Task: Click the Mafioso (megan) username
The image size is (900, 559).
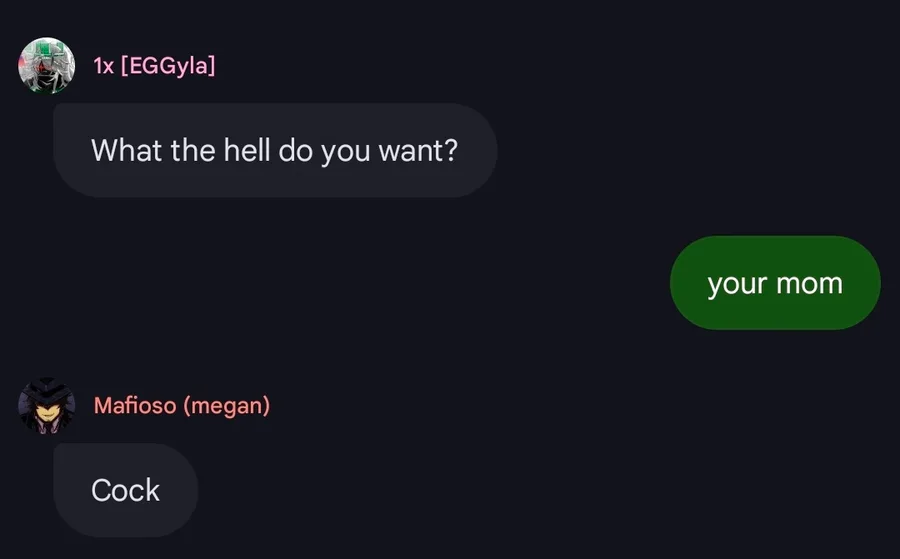Action: pos(181,406)
